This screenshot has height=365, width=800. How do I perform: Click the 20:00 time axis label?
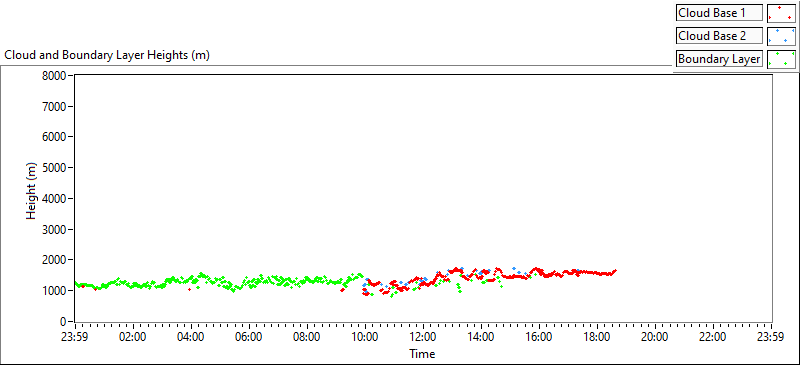coord(655,337)
